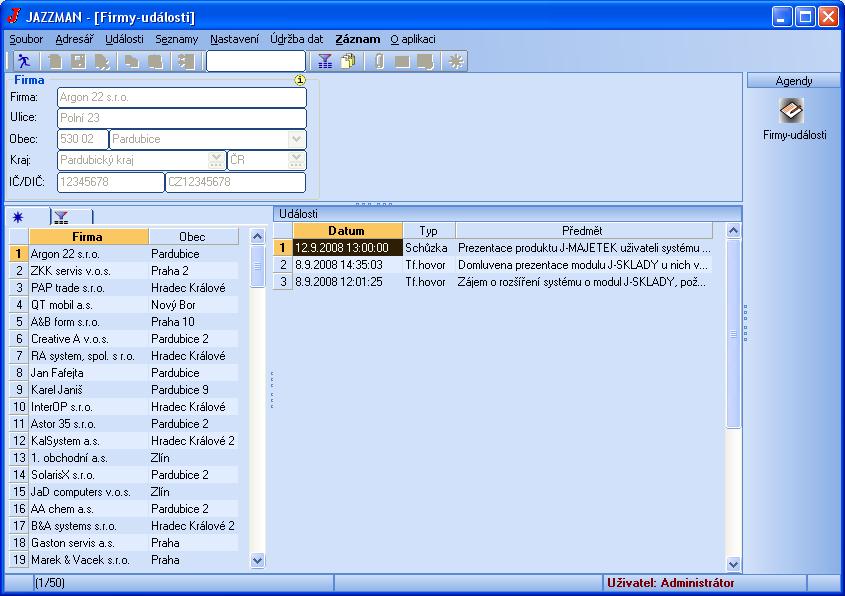Screen dimensions: 845x596
Task: Click the empty toolbar search field
Action: click(x=255, y=61)
